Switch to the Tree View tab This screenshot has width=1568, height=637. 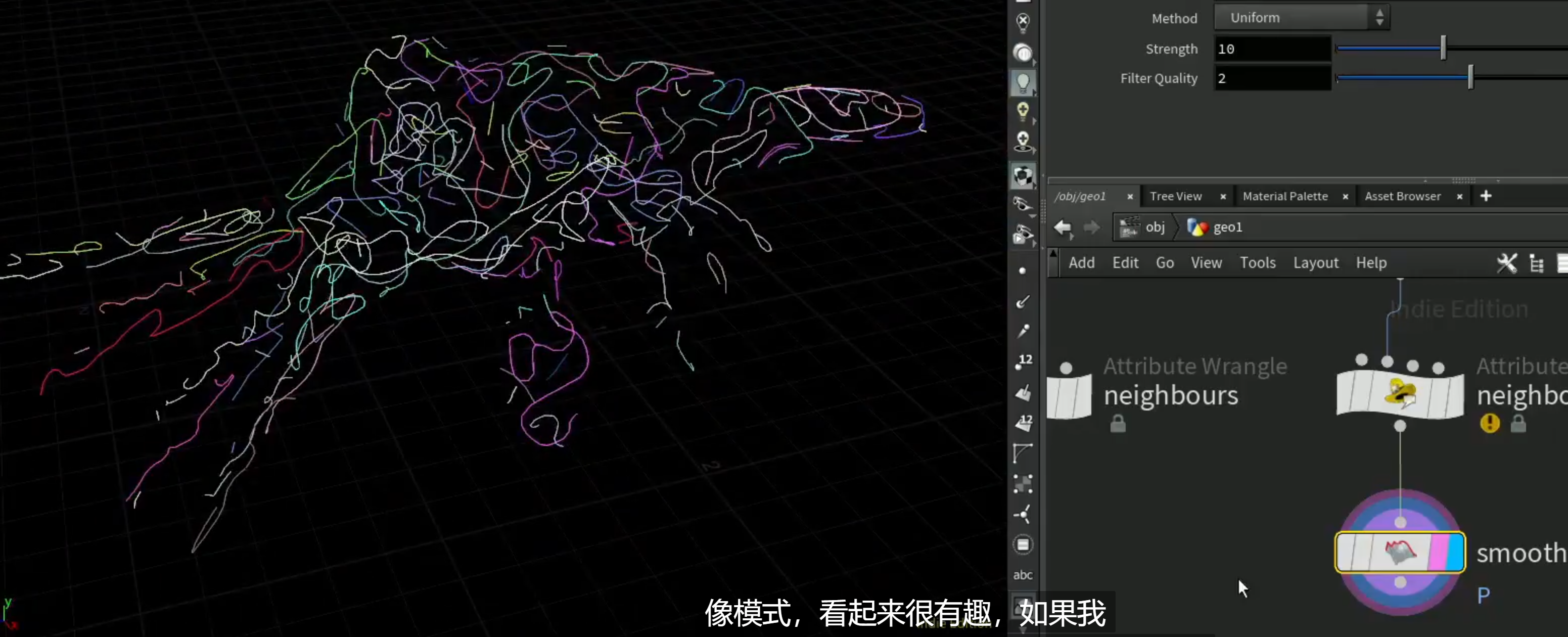tap(1175, 196)
